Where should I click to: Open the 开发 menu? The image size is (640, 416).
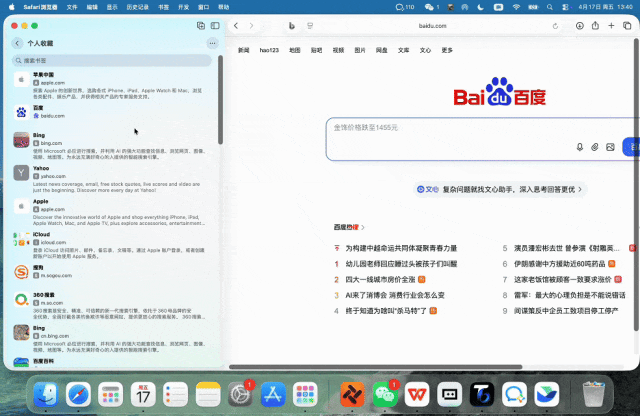[x=184, y=7]
